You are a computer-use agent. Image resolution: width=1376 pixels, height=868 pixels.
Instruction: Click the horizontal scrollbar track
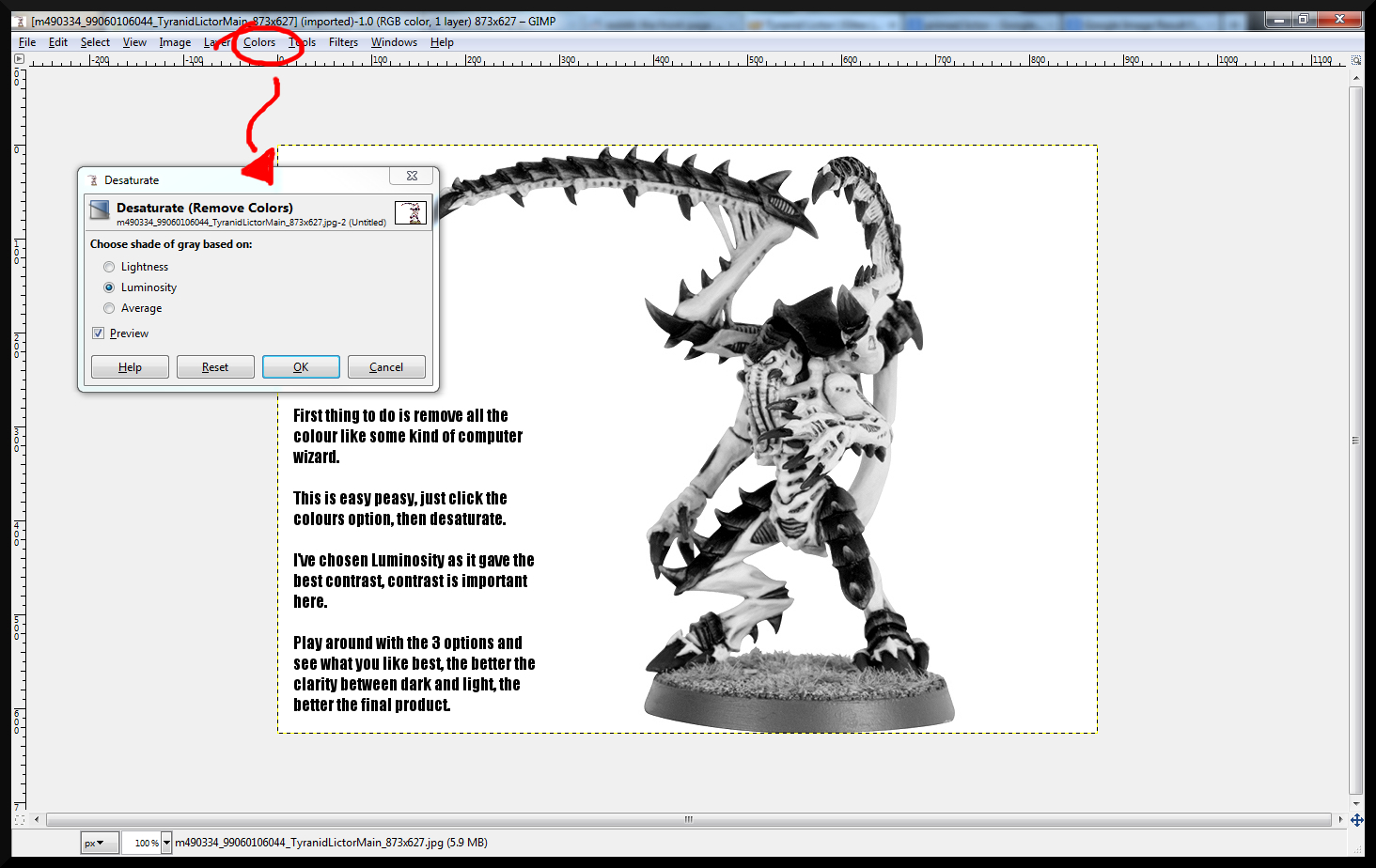pos(688,819)
